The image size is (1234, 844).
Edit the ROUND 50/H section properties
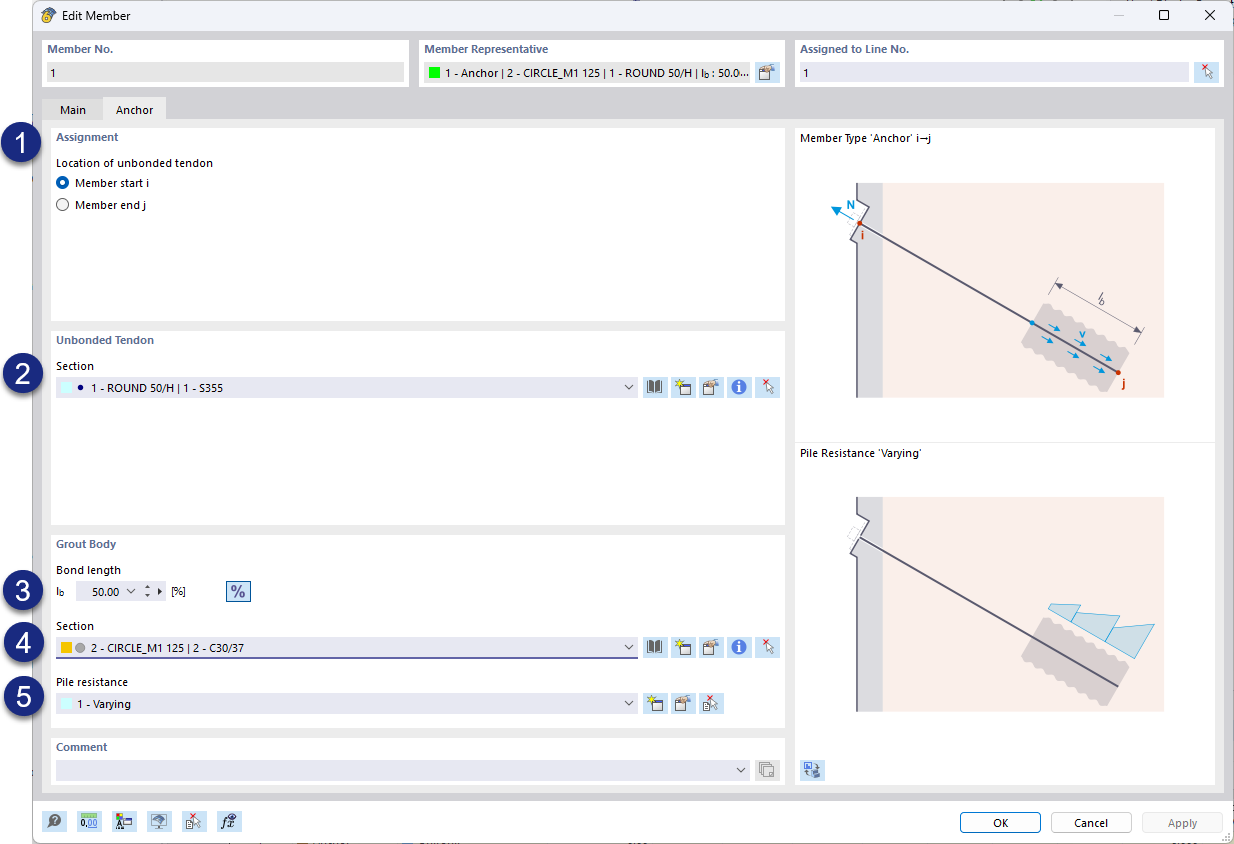click(x=711, y=387)
